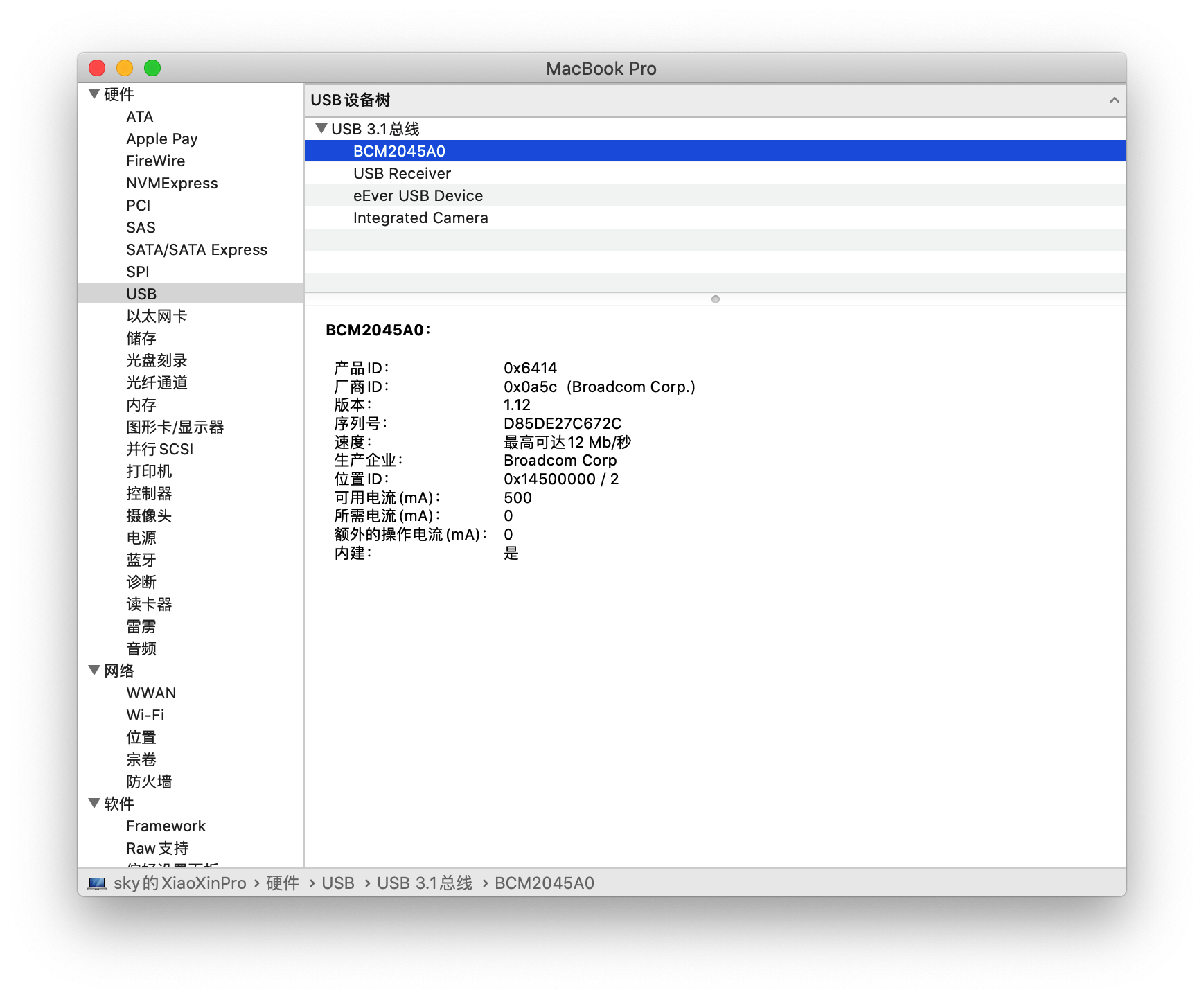Click the USB设备树 column header
The width and height of the screenshot is (1204, 999).
tap(715, 100)
